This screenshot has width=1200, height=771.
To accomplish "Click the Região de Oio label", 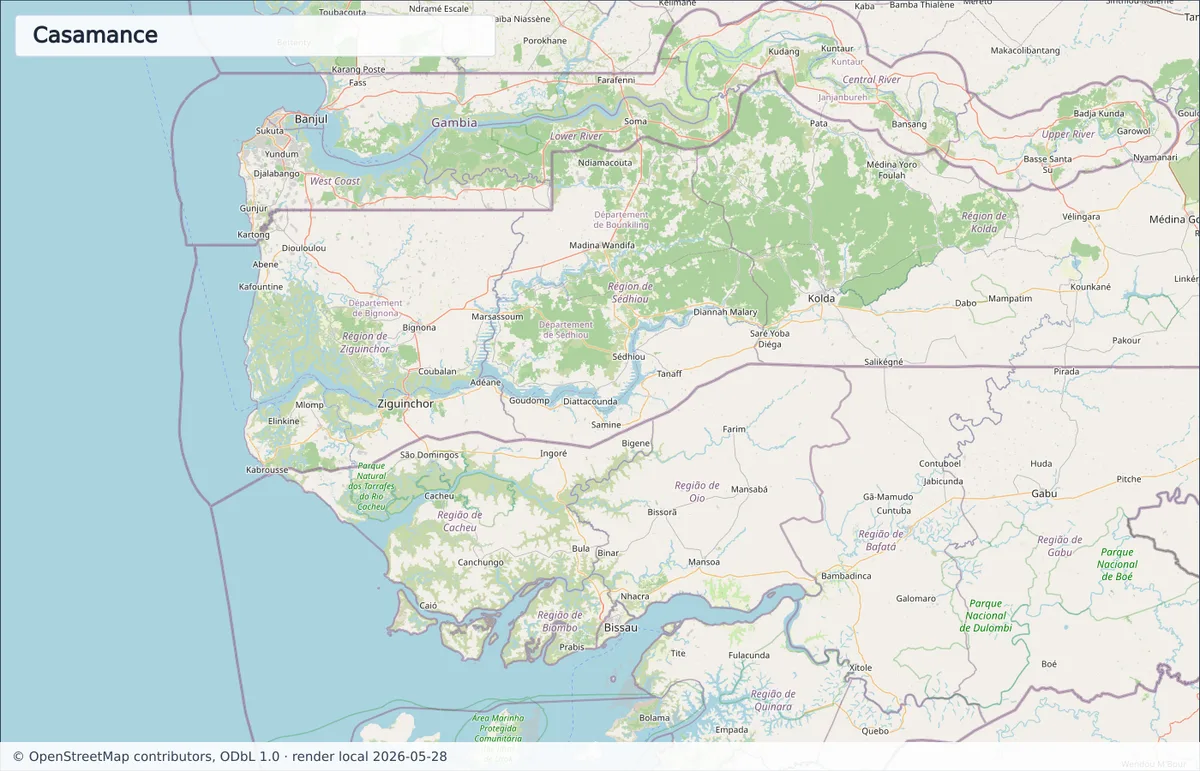I will click(x=697, y=491).
